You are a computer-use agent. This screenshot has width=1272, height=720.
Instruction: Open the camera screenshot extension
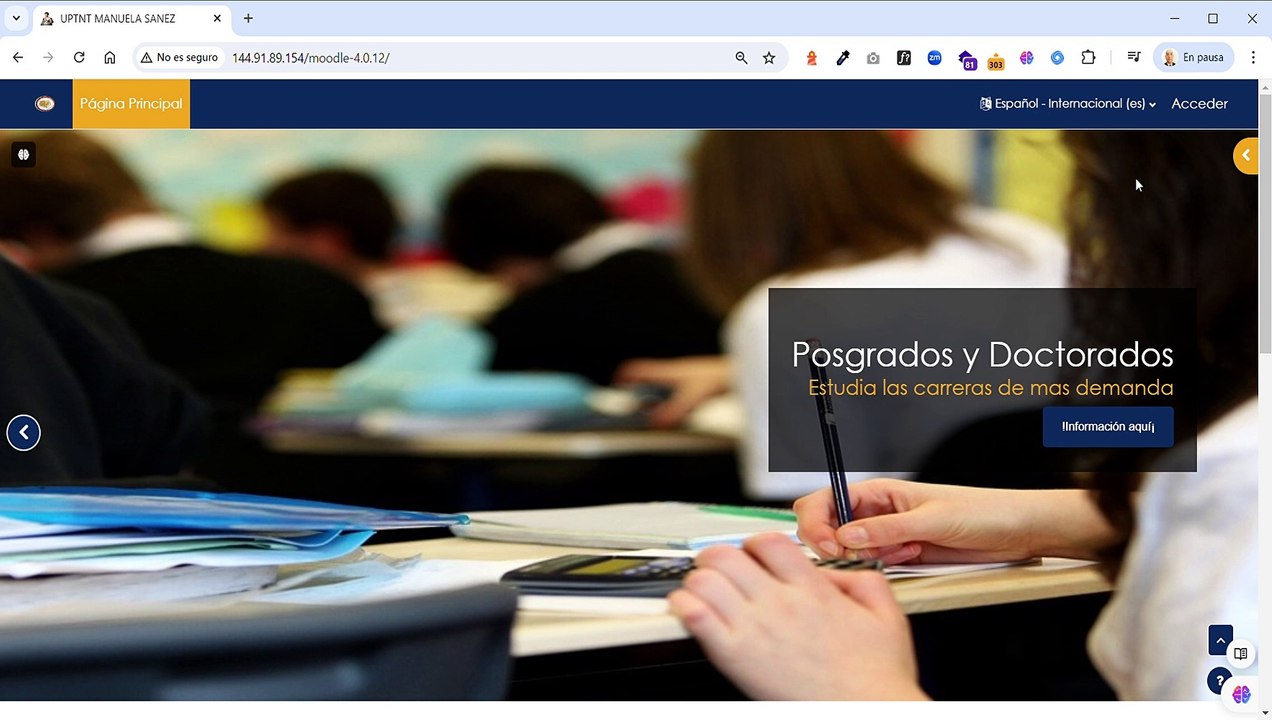873,58
